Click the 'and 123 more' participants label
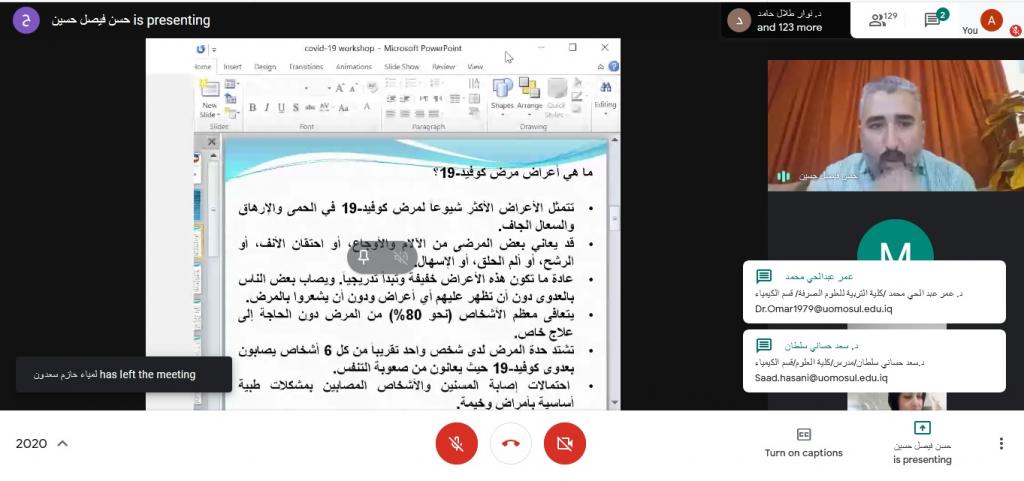 point(789,27)
